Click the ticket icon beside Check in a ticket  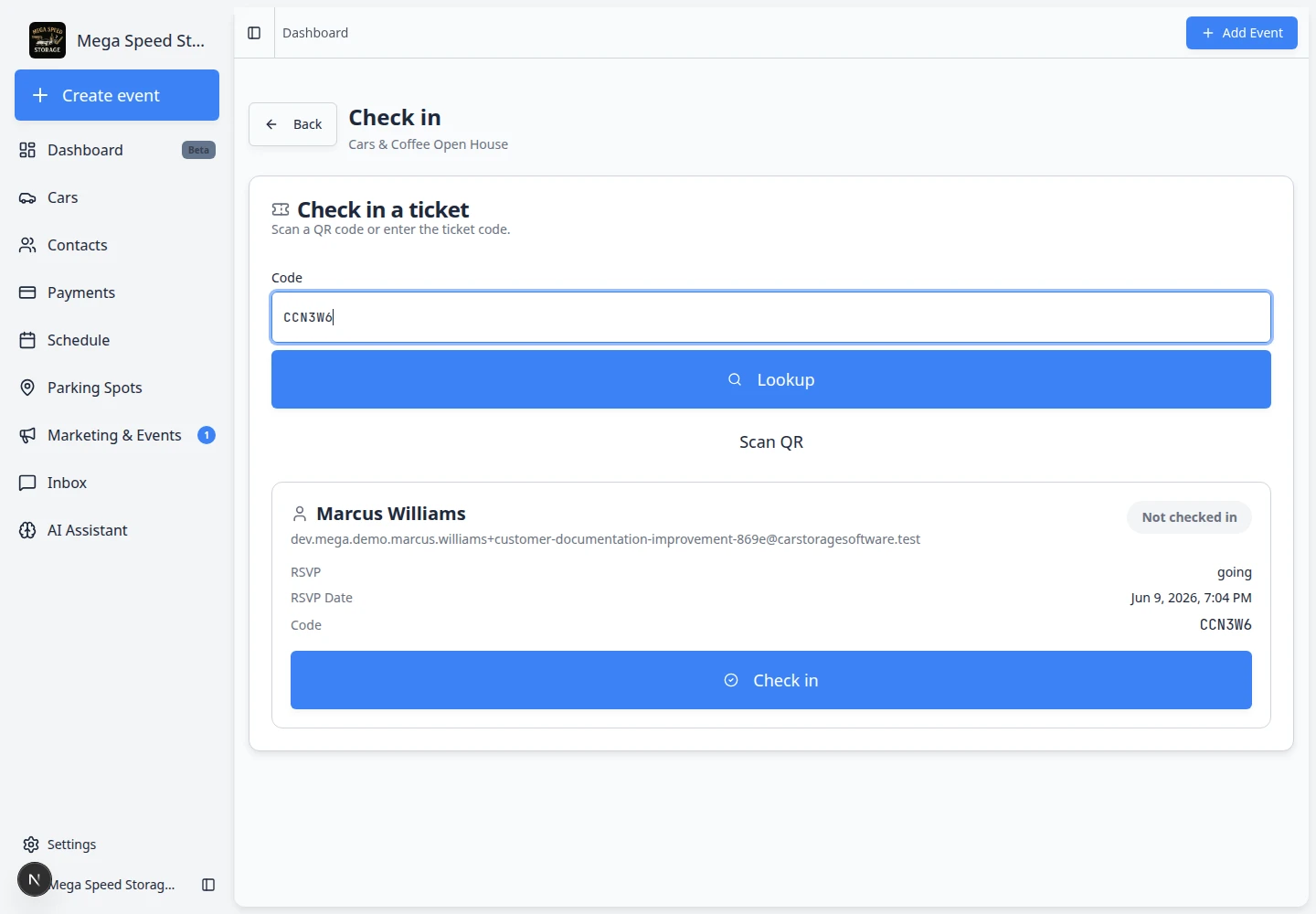[281, 209]
